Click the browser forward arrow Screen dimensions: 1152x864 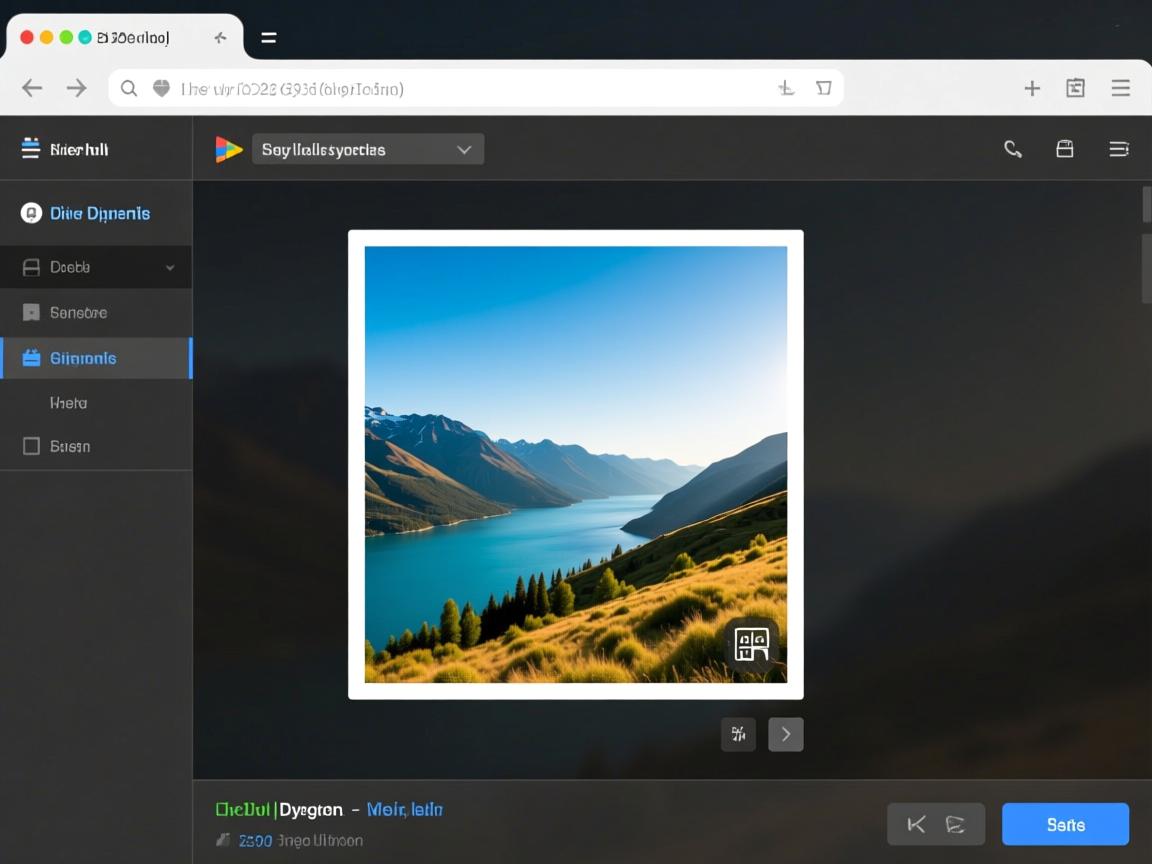pos(77,88)
